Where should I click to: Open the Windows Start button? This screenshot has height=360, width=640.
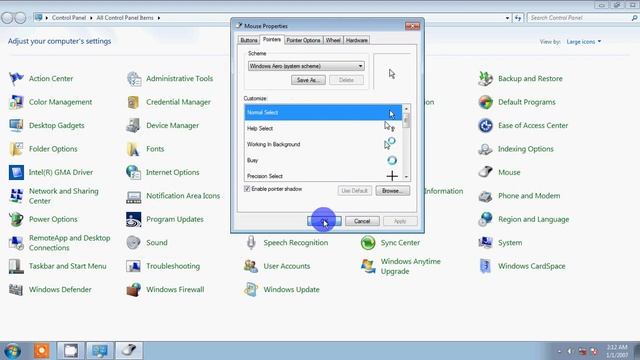[x=13, y=351]
